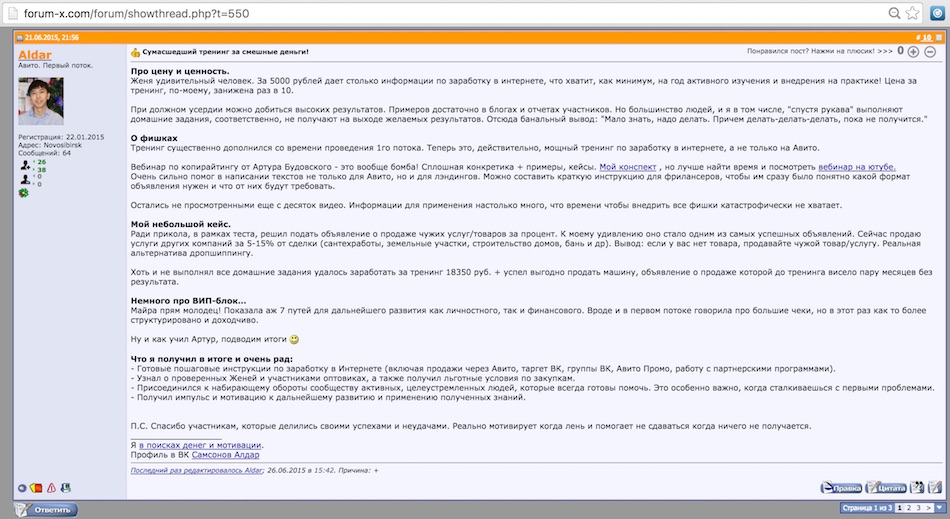Open the 'в поисках денег и мотивации' link

click(x=200, y=445)
